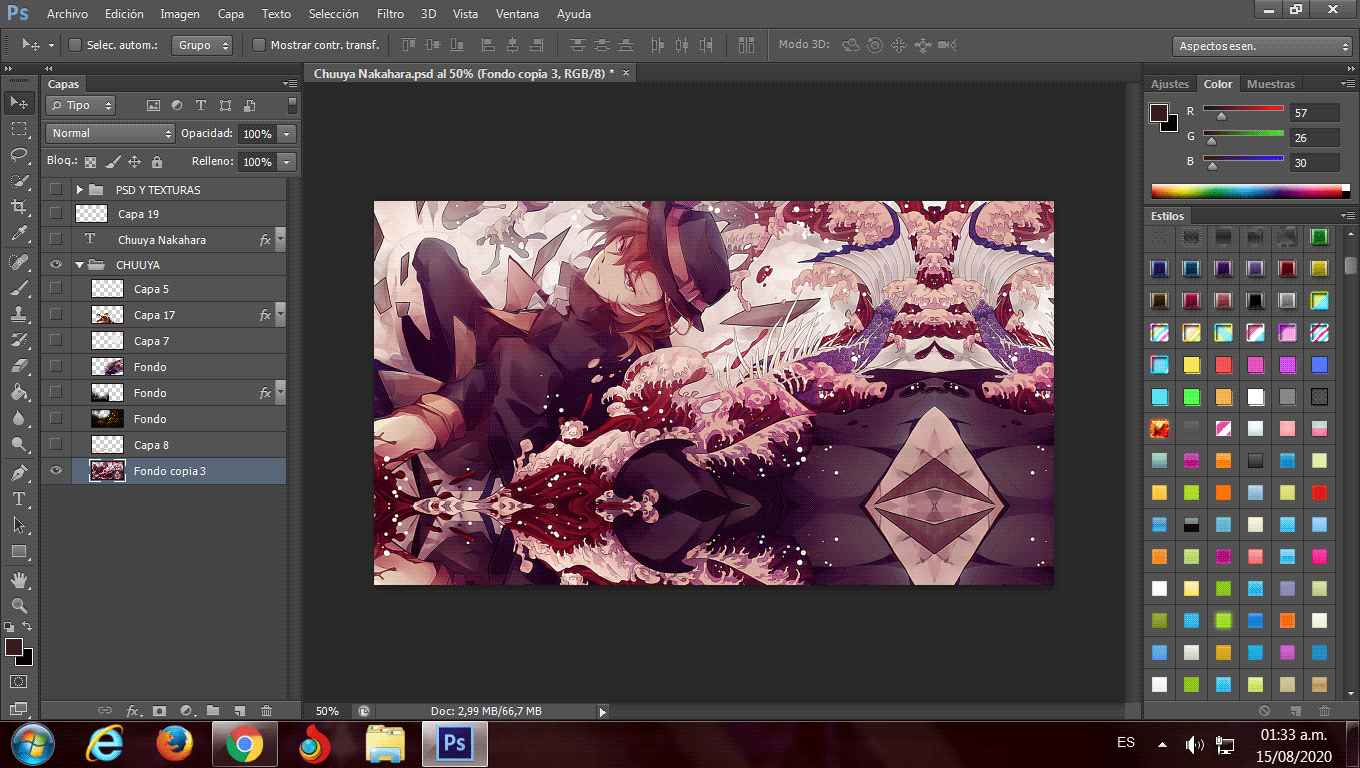Select the Quick Selection tool
1360x768 pixels.
click(x=19, y=181)
